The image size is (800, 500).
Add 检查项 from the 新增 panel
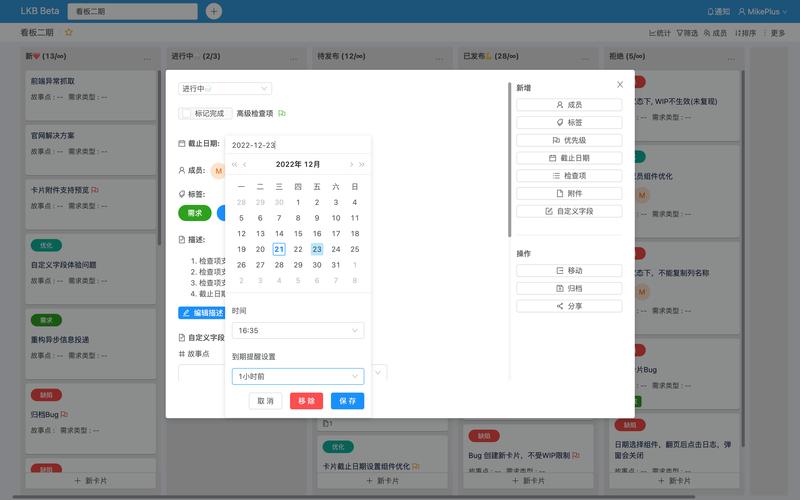[x=569, y=176]
